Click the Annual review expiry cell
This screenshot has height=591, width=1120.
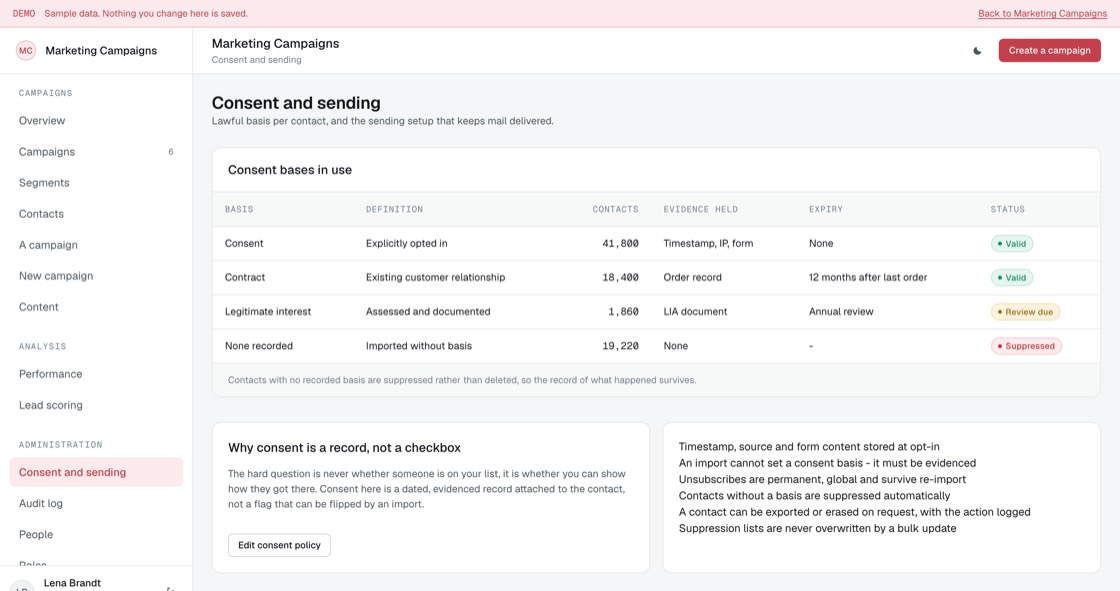click(x=841, y=312)
